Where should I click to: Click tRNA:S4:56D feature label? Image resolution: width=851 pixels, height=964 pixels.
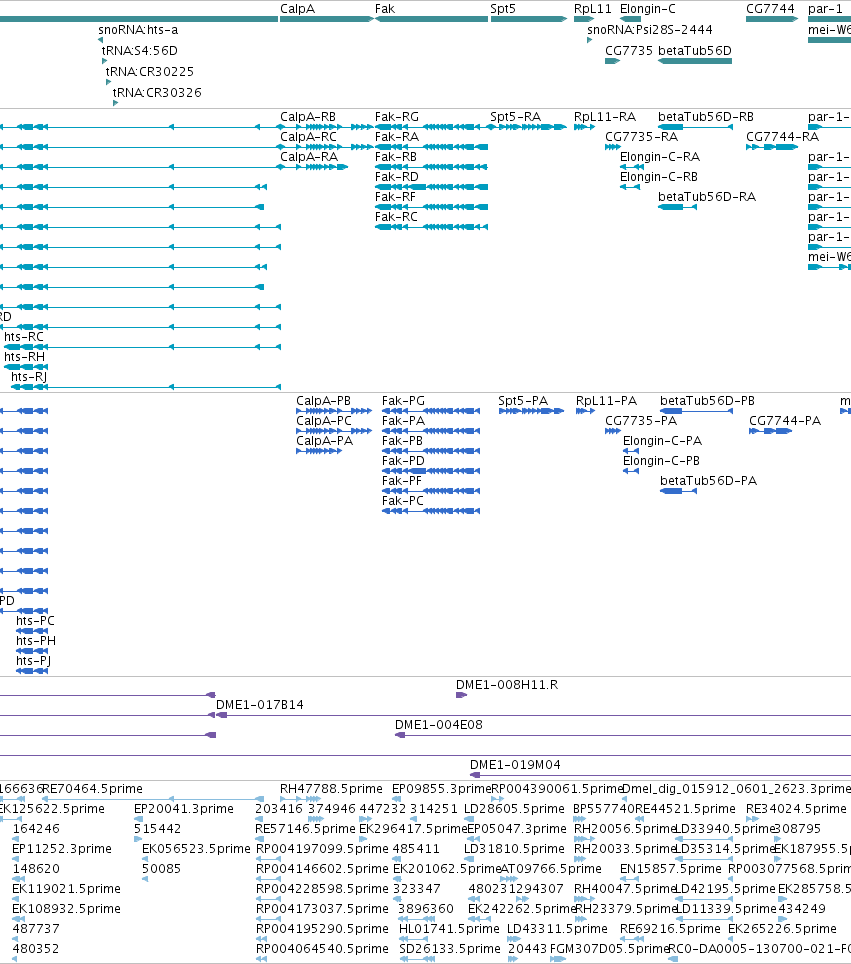[x=140, y=50]
